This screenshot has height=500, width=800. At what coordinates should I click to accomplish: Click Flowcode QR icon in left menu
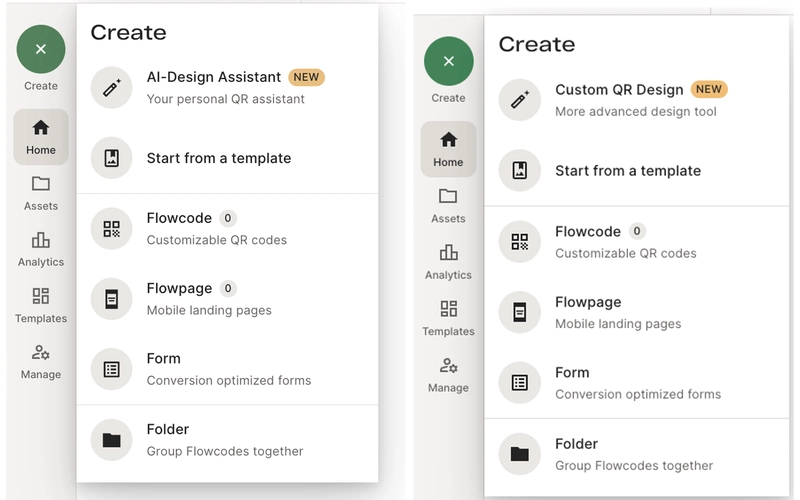[x=112, y=229]
